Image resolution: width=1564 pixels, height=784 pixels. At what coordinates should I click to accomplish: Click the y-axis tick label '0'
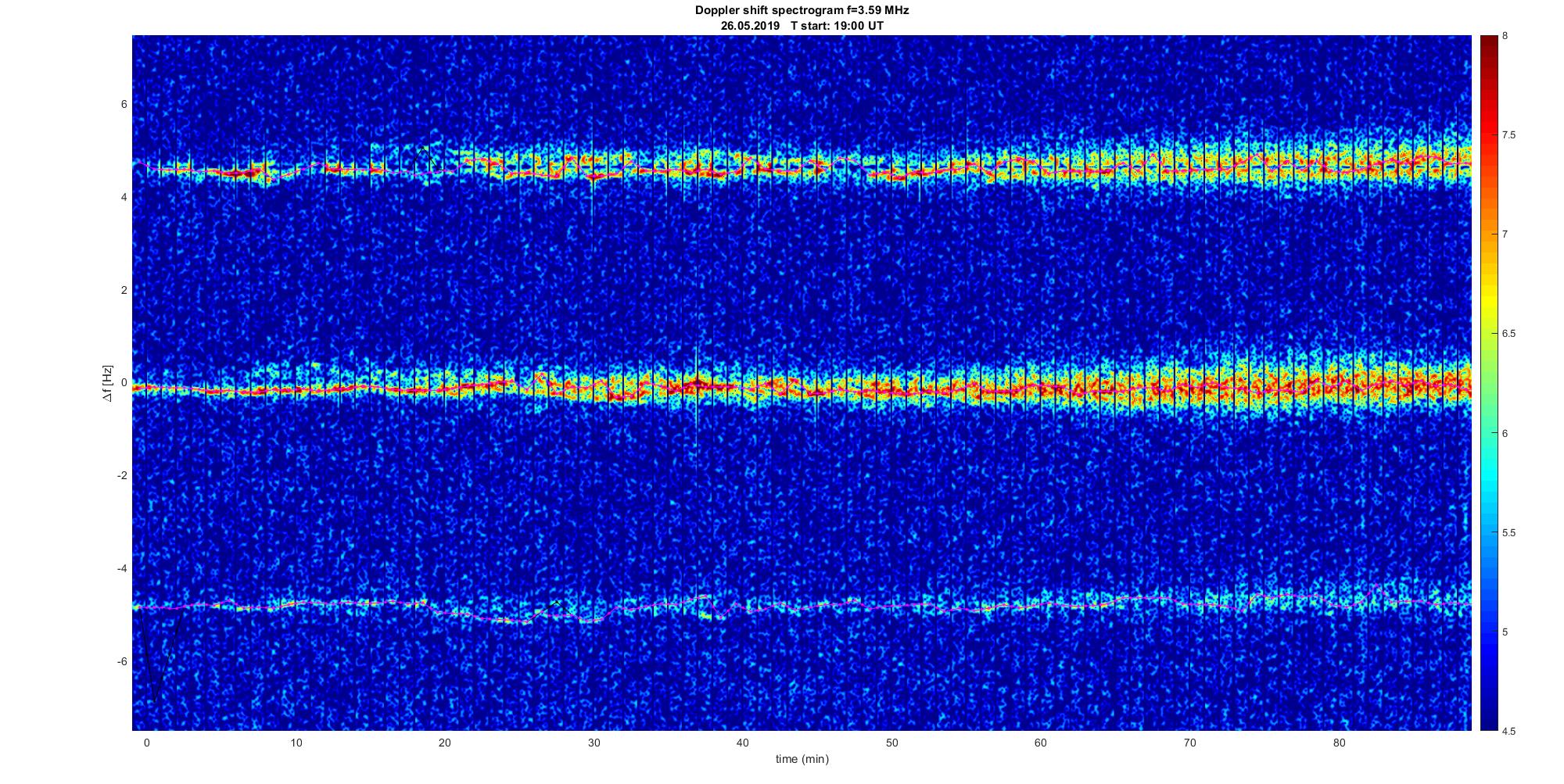pyautogui.click(x=124, y=383)
